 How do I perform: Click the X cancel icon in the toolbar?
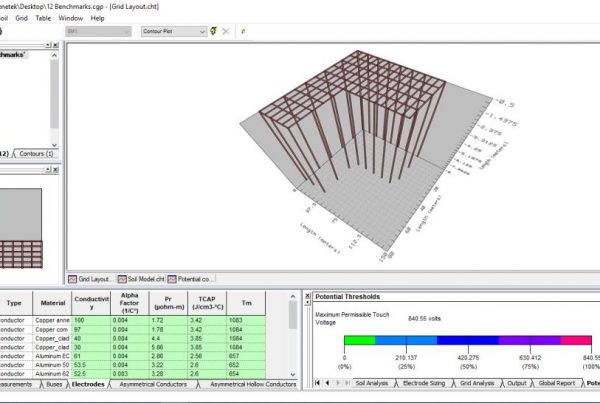point(226,32)
